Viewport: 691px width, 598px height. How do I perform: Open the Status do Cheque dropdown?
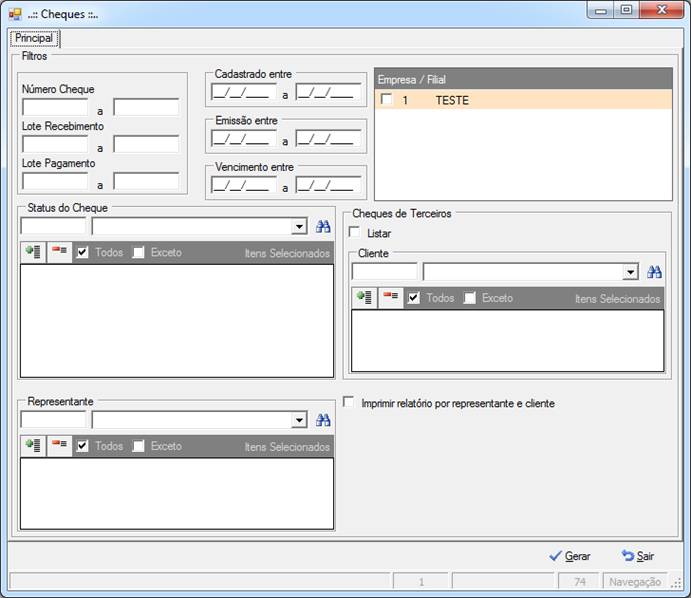coord(299,227)
